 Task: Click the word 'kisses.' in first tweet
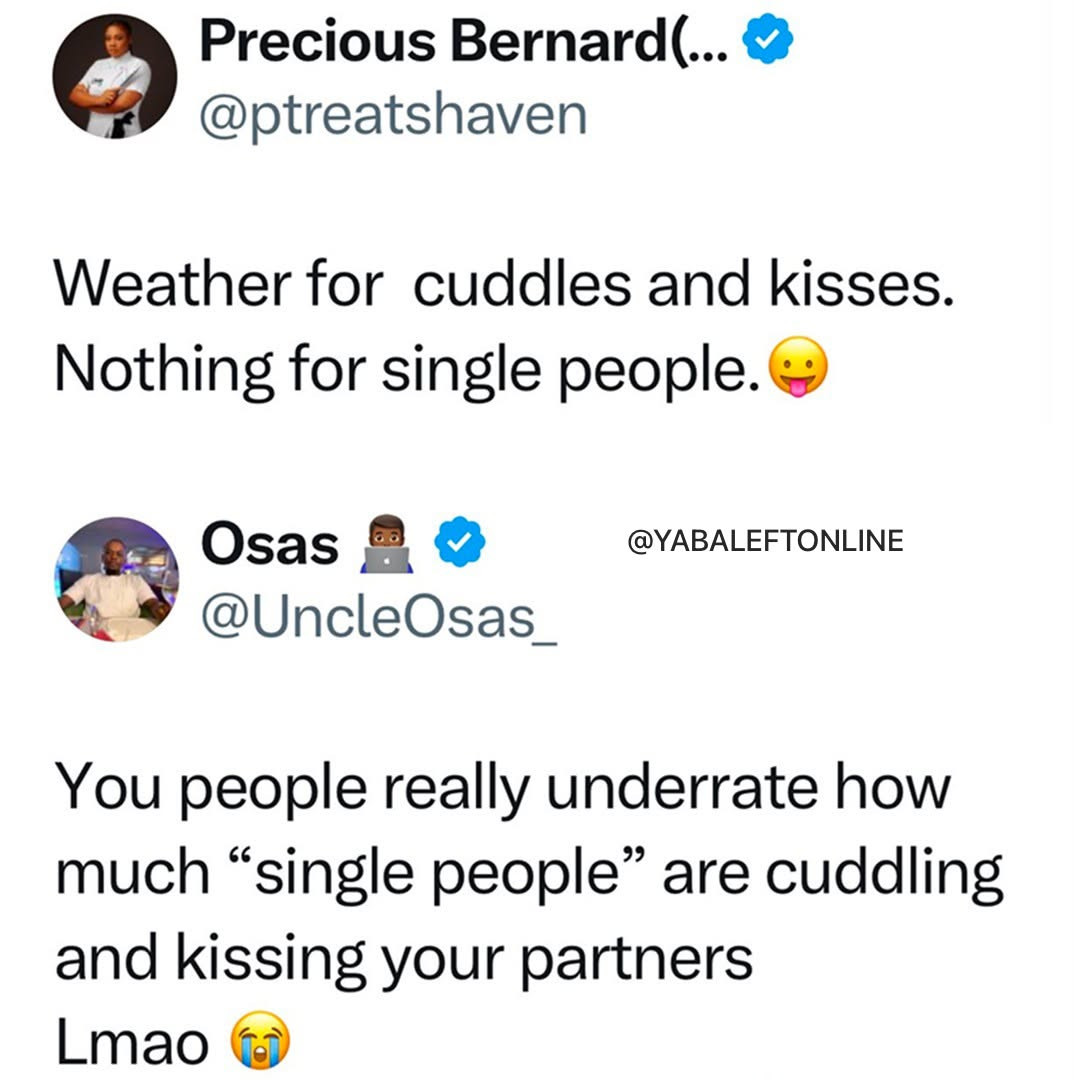[861, 284]
